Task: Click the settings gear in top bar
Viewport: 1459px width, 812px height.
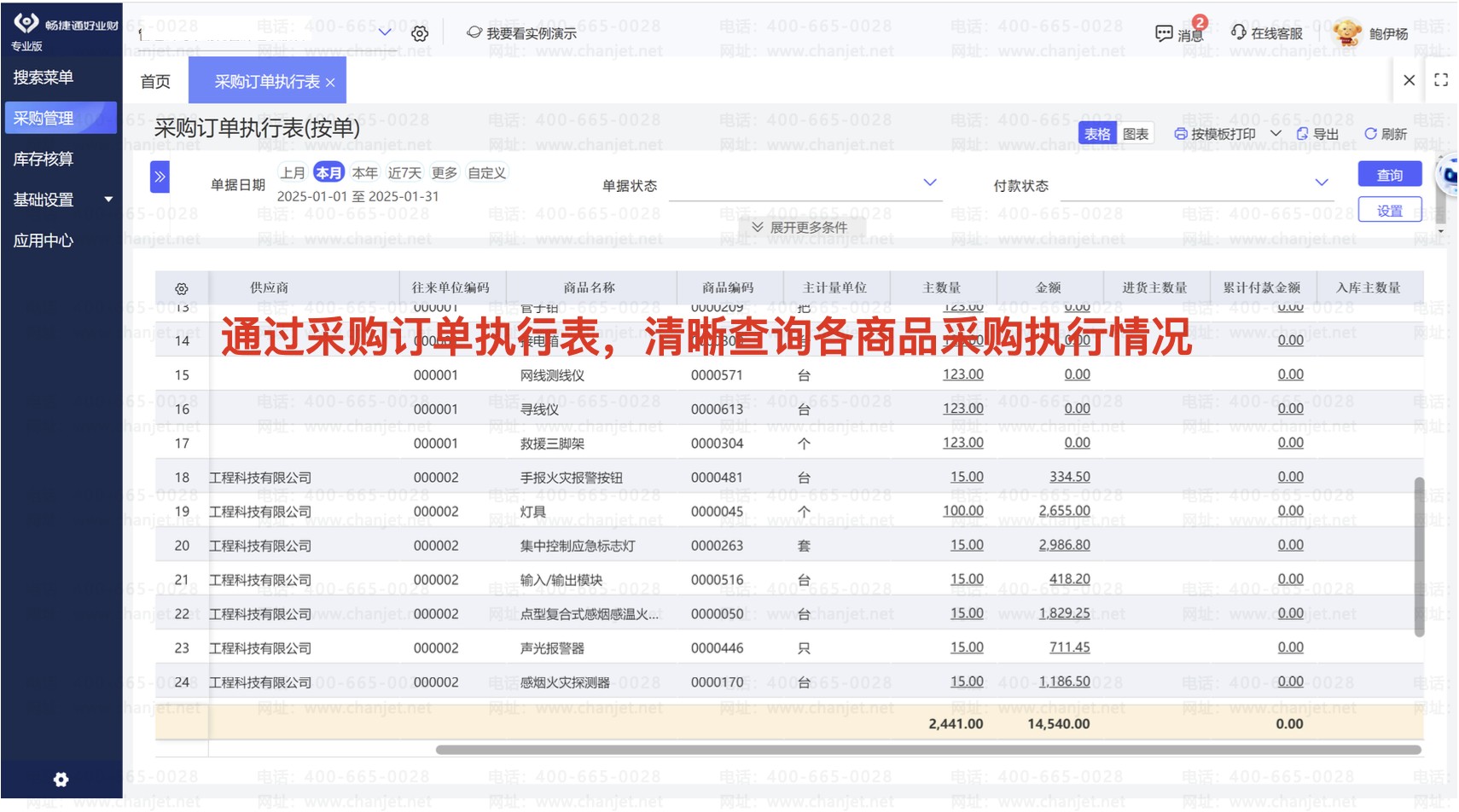Action: click(x=420, y=33)
